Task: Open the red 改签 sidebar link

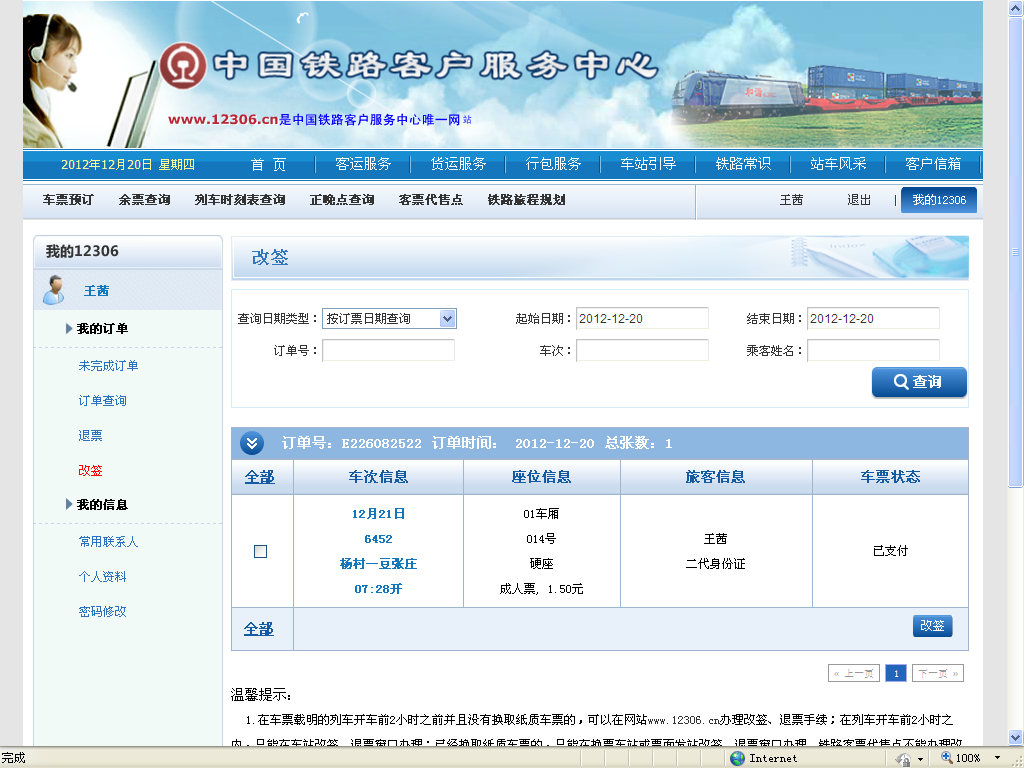Action: pos(90,470)
